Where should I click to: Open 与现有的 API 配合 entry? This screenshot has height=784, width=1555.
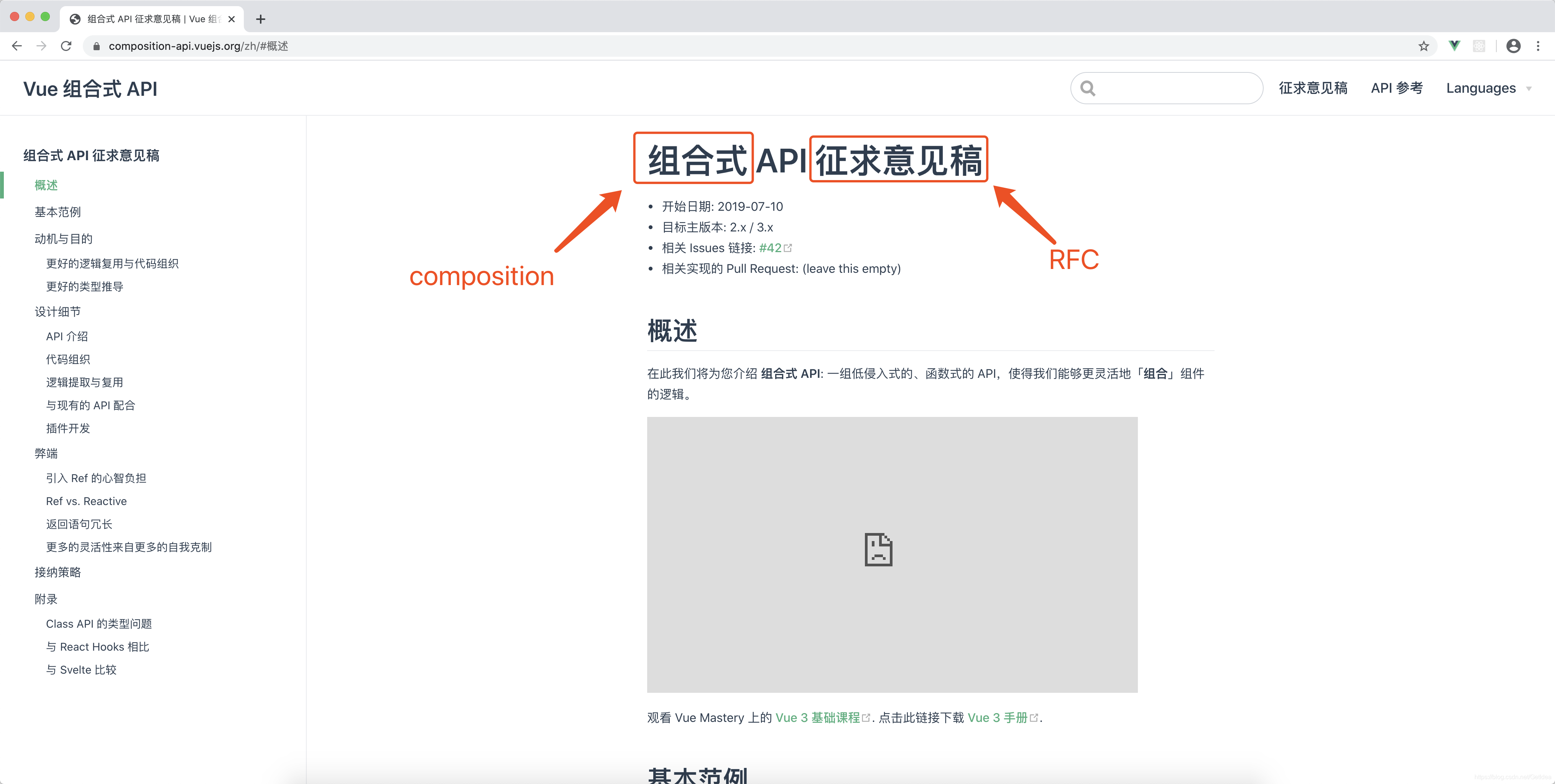(x=90, y=405)
